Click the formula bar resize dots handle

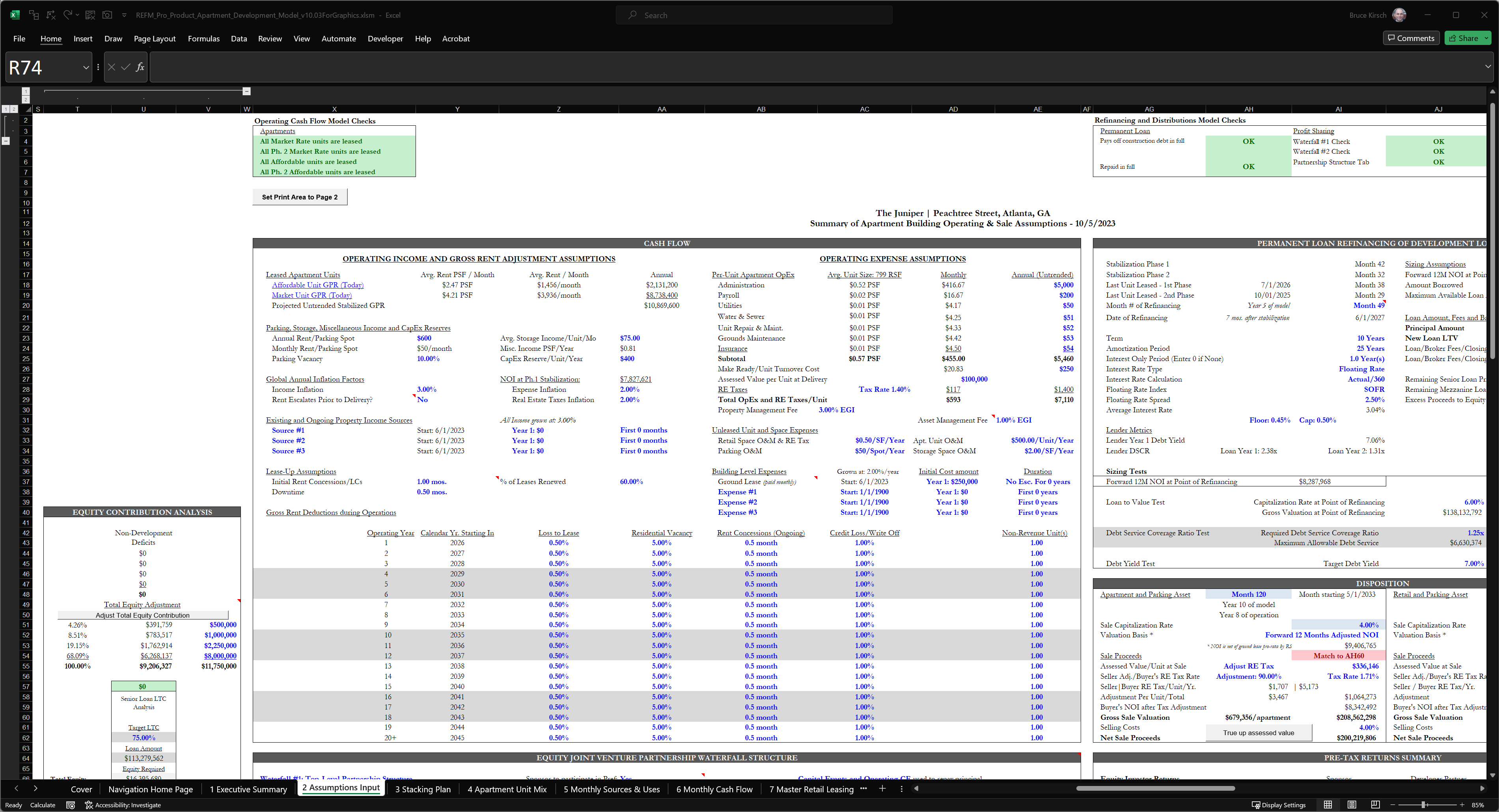(x=98, y=67)
